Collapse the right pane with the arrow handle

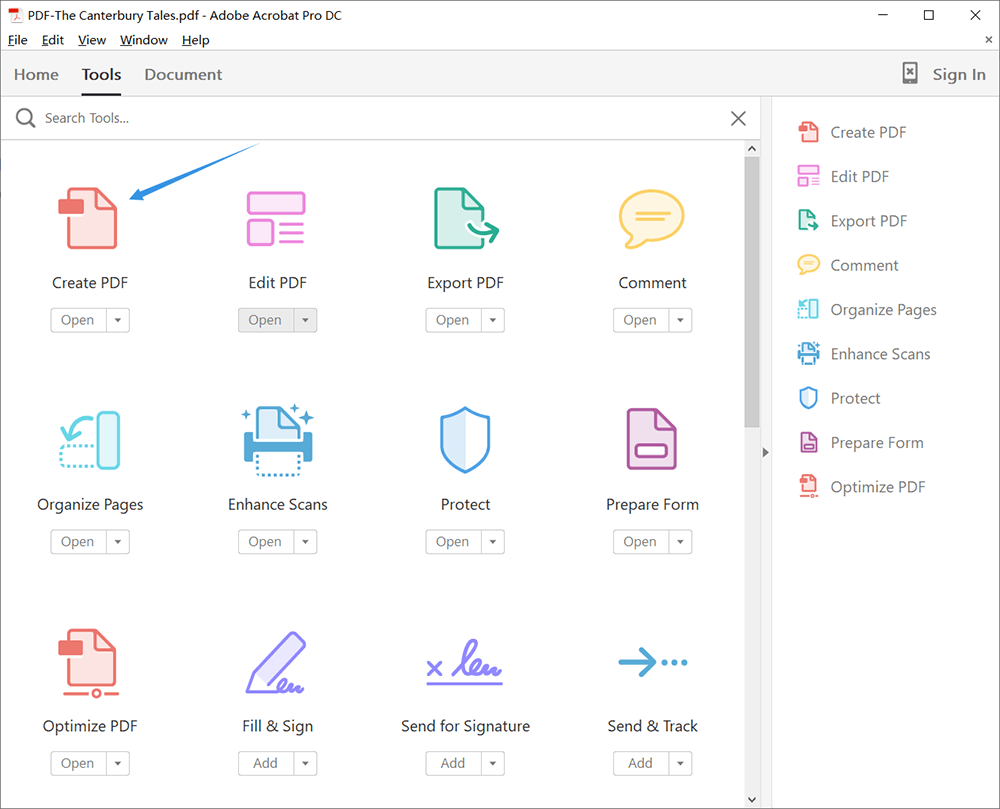[x=766, y=453]
